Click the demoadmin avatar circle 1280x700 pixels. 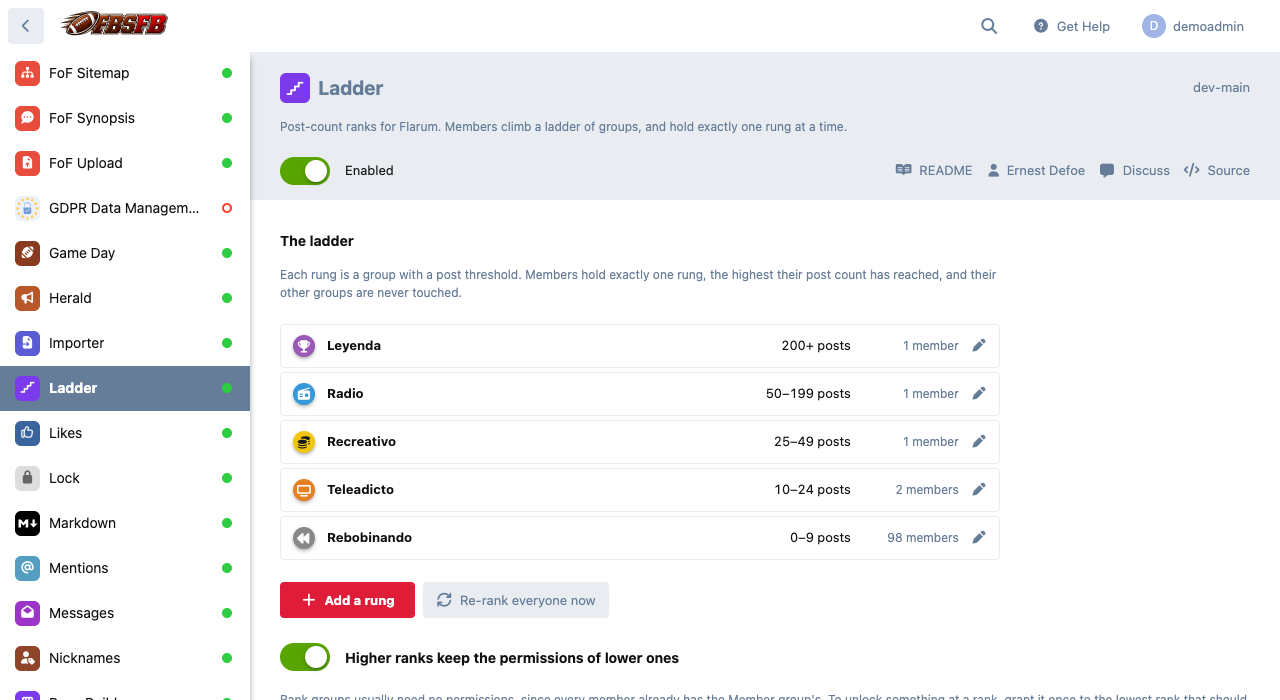click(x=1154, y=26)
